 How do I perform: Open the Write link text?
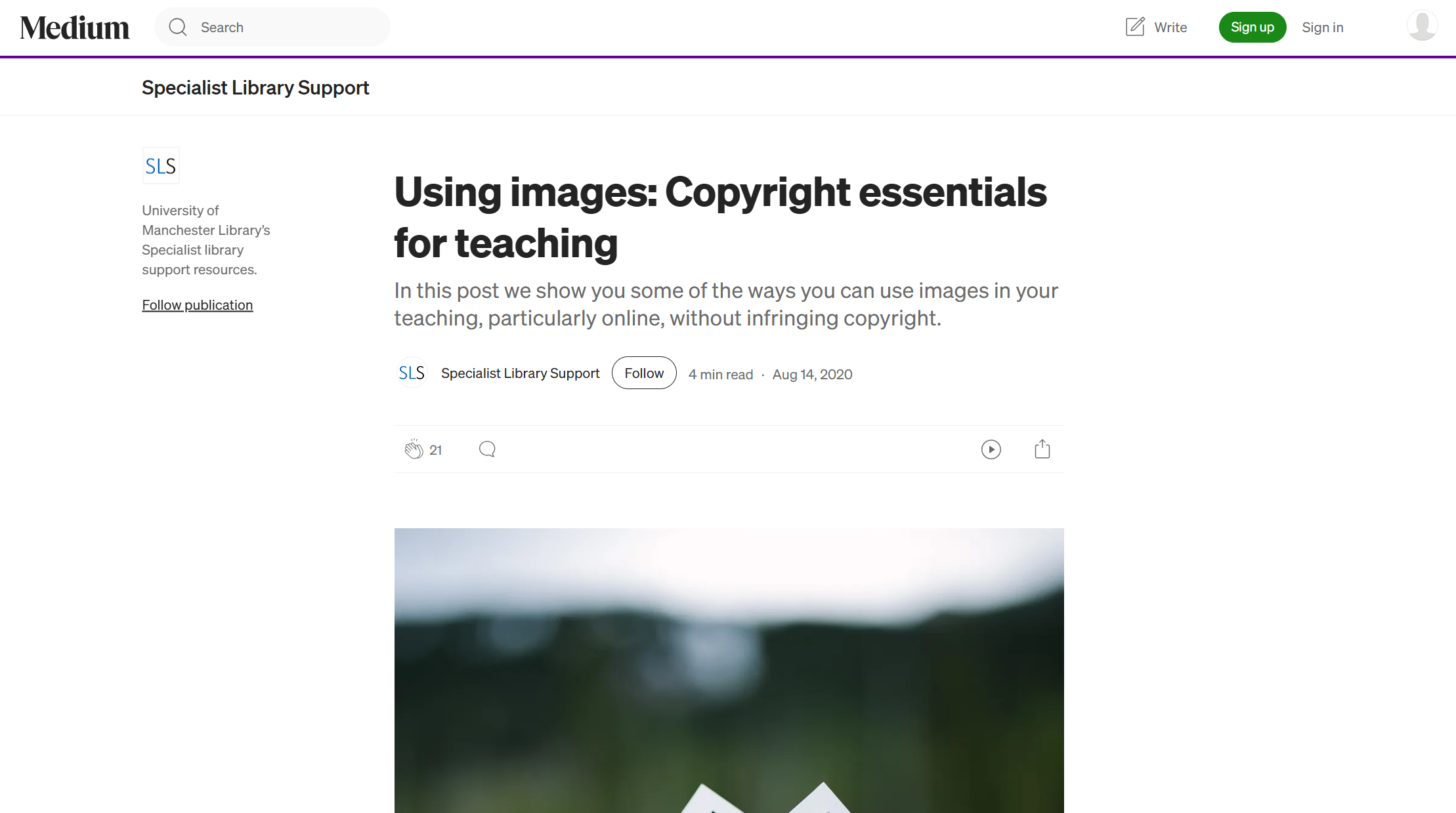[x=1170, y=28]
